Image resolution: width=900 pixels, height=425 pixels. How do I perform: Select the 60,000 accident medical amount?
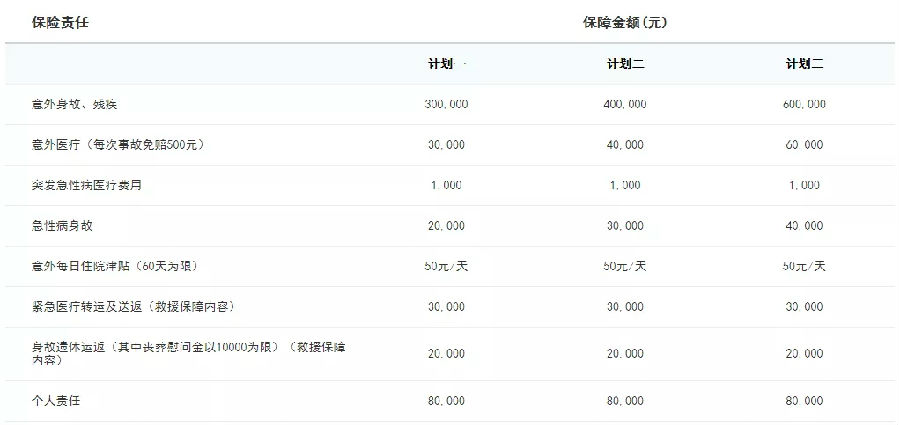(x=804, y=145)
